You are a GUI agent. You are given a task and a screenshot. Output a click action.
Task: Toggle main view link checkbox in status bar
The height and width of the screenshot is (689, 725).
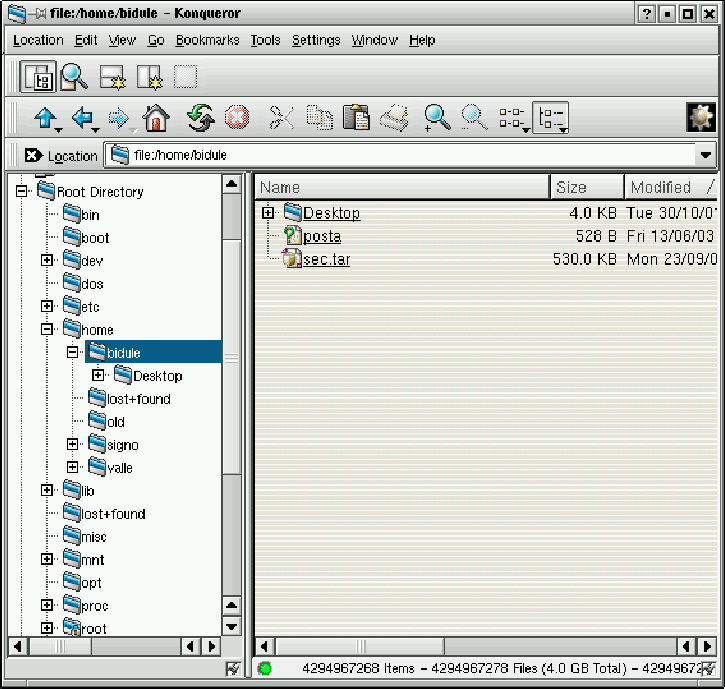(x=709, y=668)
